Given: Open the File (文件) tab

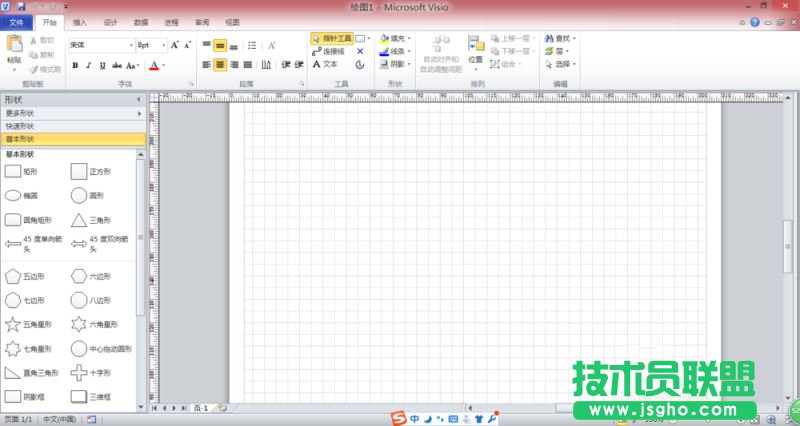Looking at the screenshot, I should (16, 22).
